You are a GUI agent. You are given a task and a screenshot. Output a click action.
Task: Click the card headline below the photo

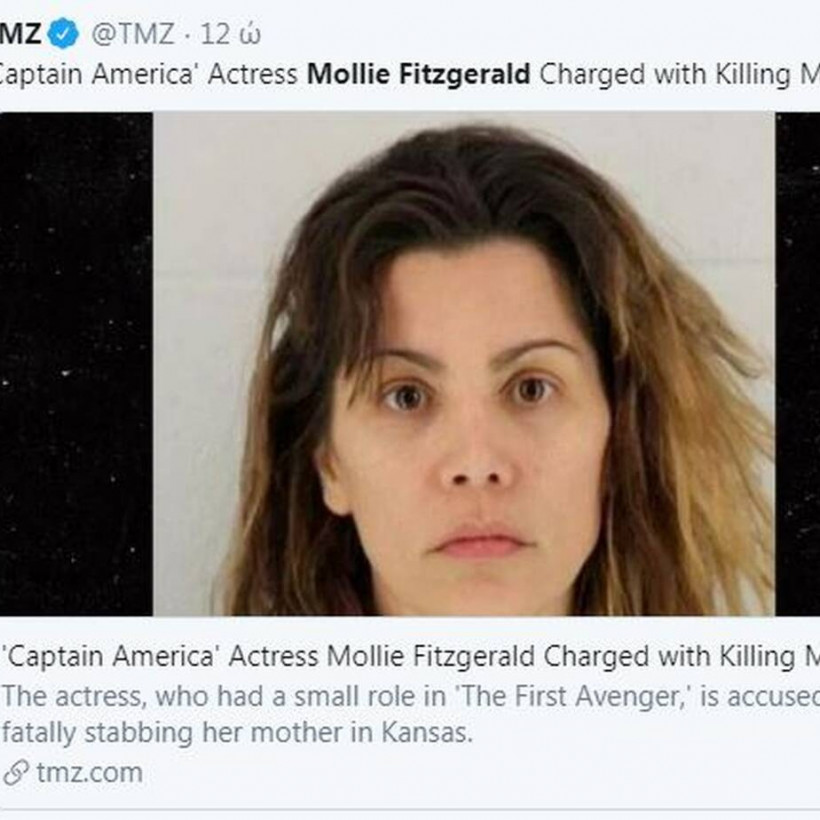click(410, 656)
